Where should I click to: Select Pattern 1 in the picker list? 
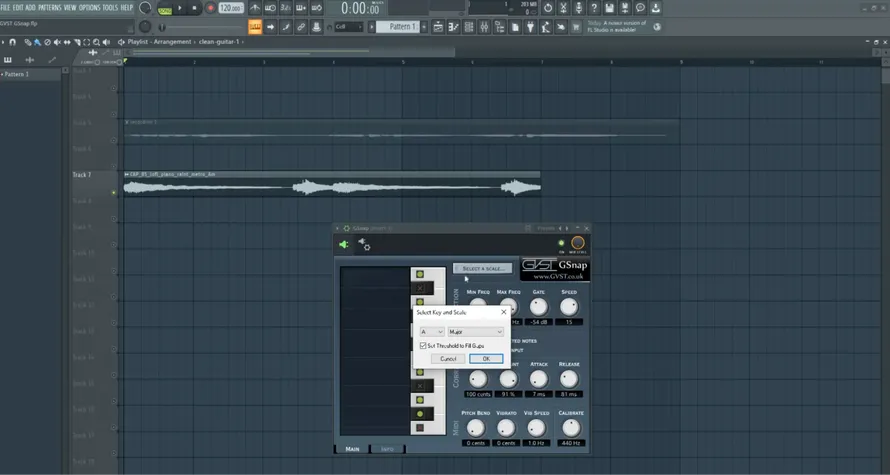[31, 74]
